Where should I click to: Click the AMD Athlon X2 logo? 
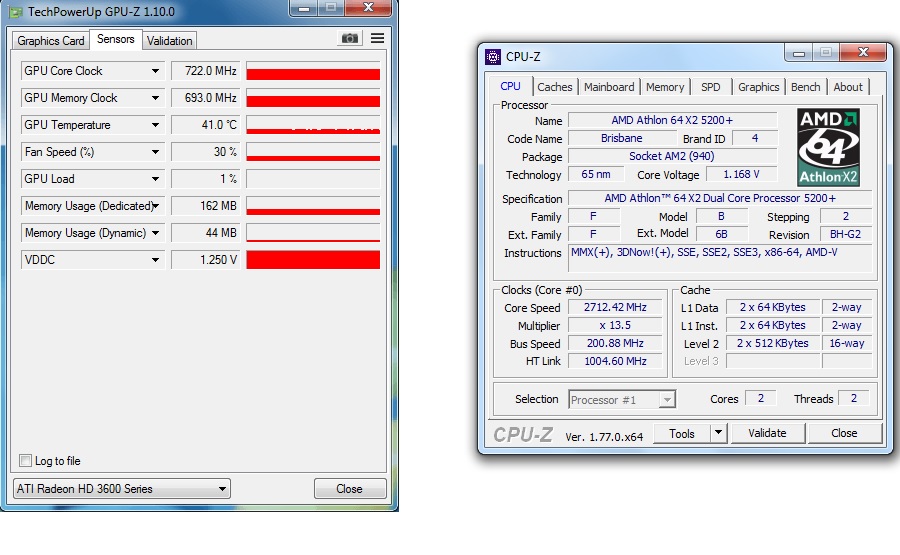coord(828,147)
